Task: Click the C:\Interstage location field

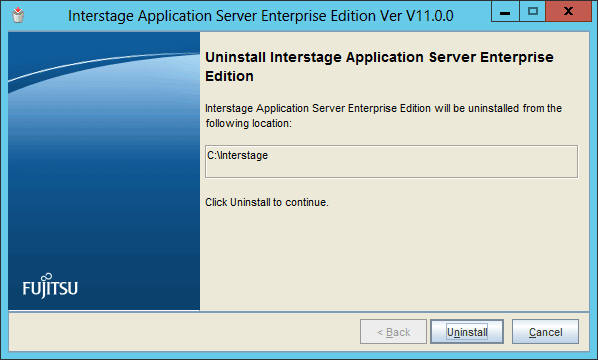Action: click(391, 161)
